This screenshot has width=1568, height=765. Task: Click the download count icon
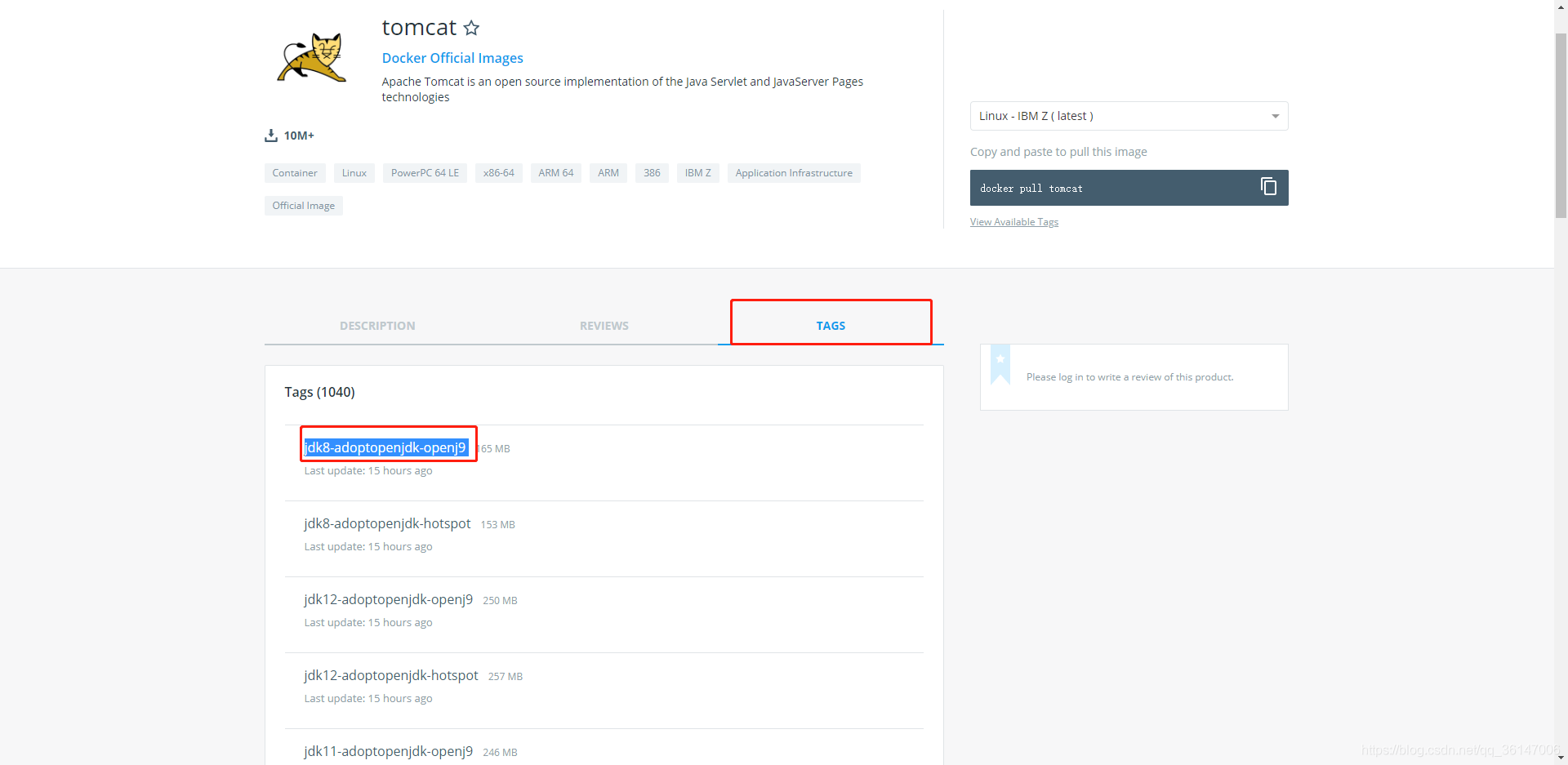pos(271,136)
